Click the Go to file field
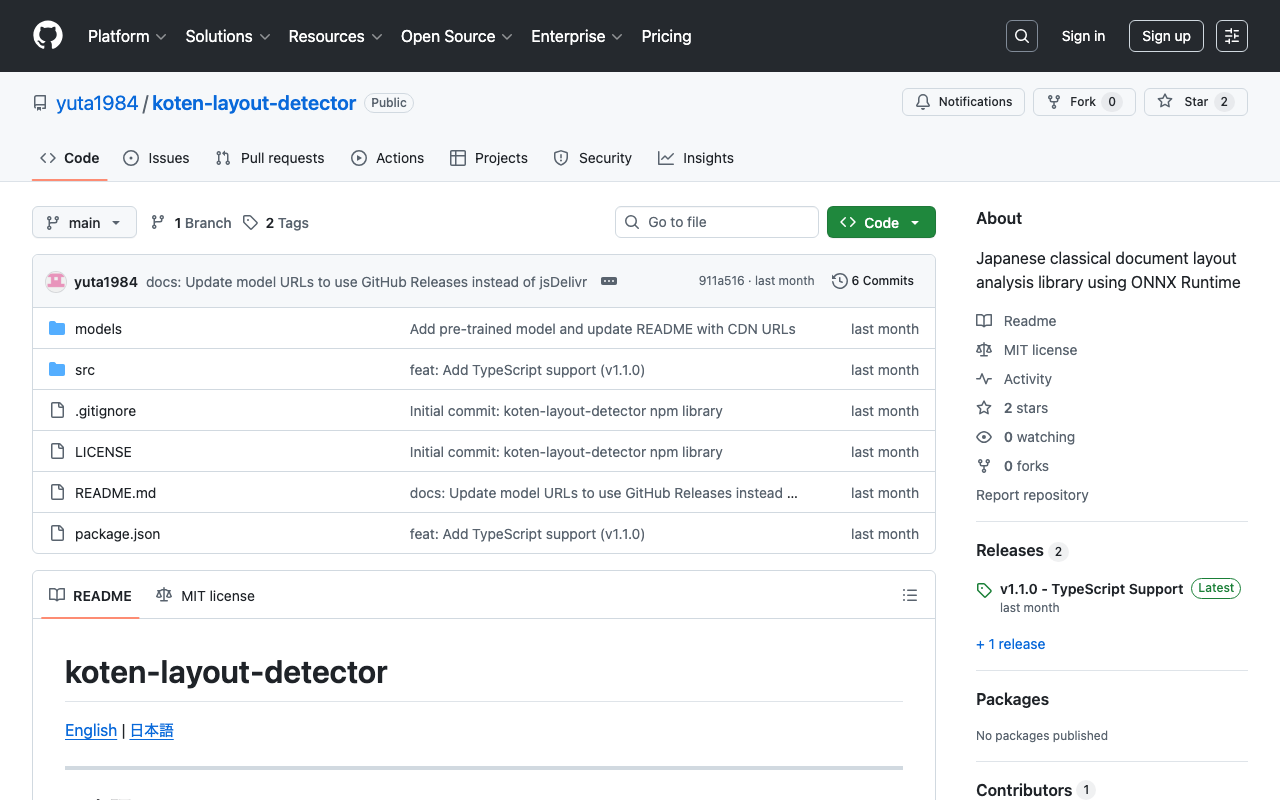This screenshot has width=1280, height=800. coord(717,222)
